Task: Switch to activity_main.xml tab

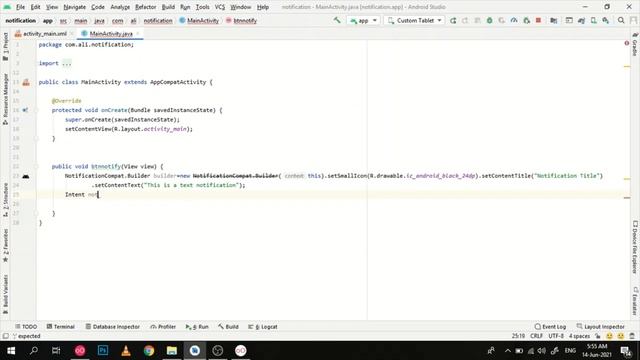Action: (x=45, y=33)
